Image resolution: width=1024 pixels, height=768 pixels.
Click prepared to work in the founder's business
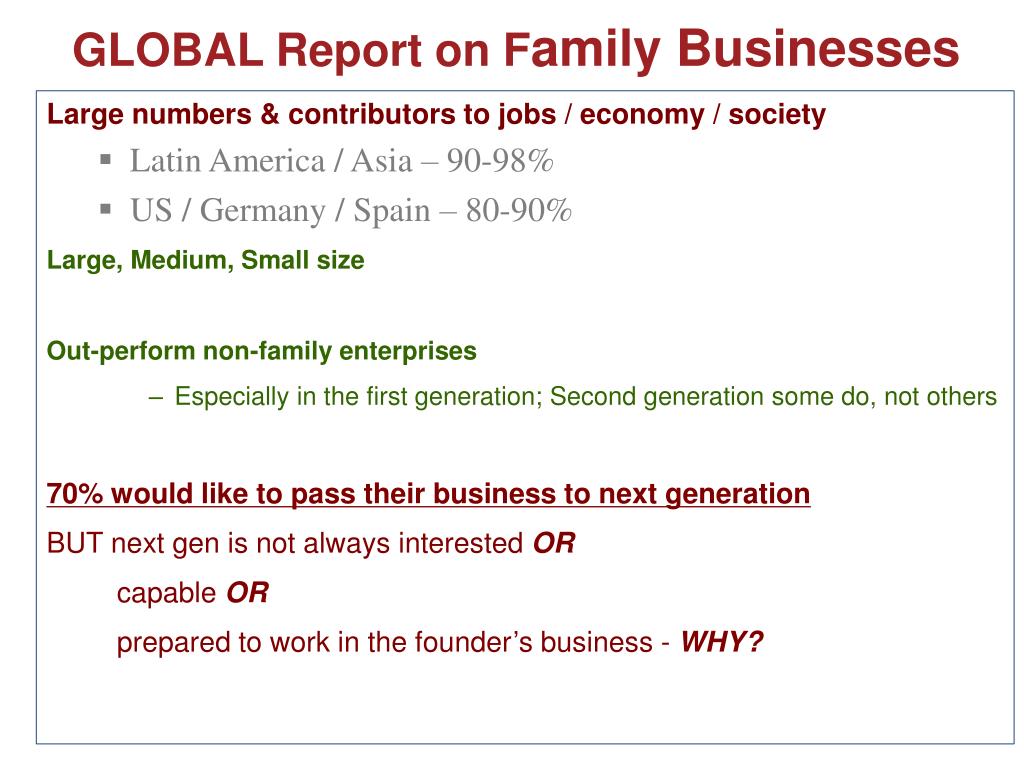point(385,643)
